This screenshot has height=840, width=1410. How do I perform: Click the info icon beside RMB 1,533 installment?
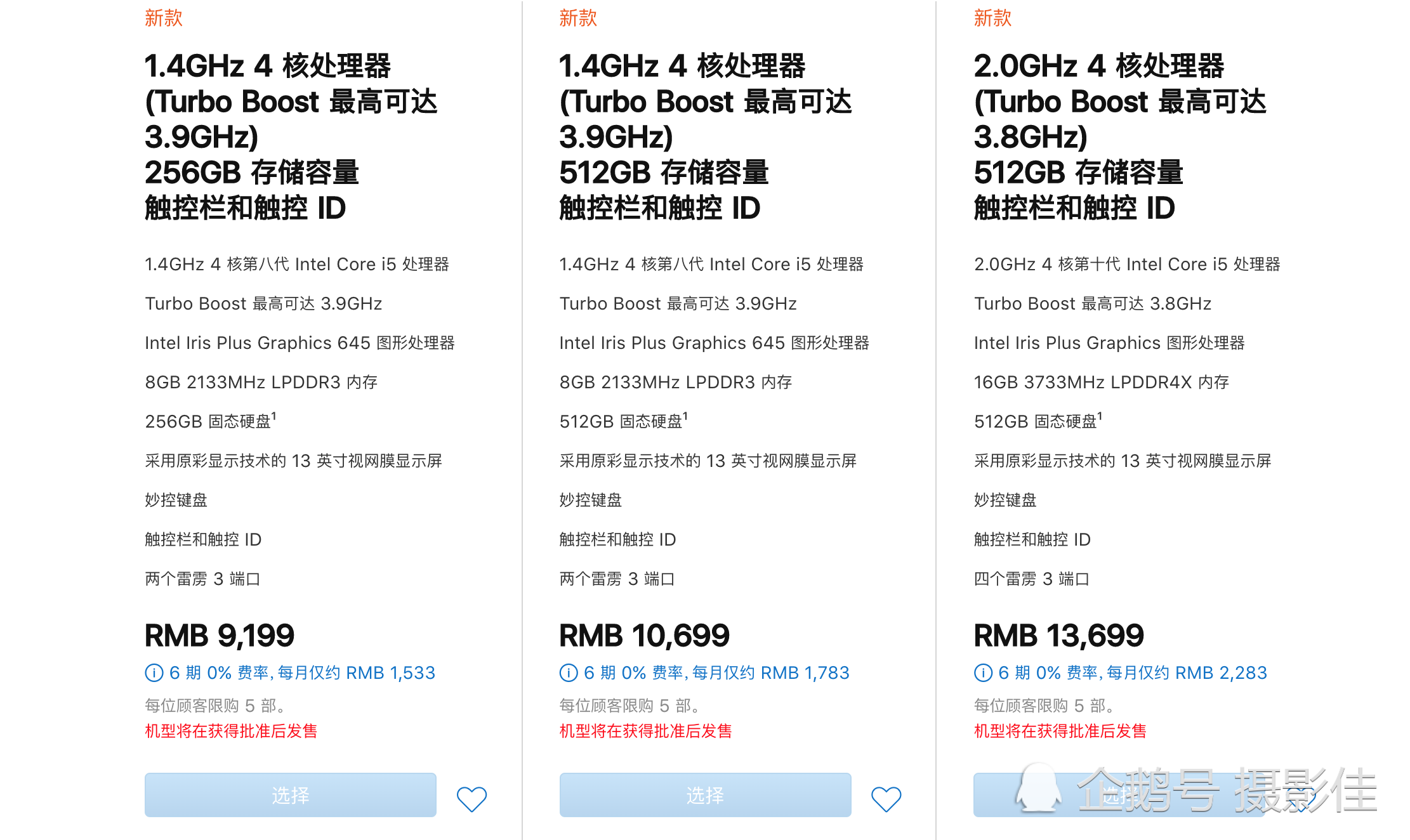(x=154, y=673)
